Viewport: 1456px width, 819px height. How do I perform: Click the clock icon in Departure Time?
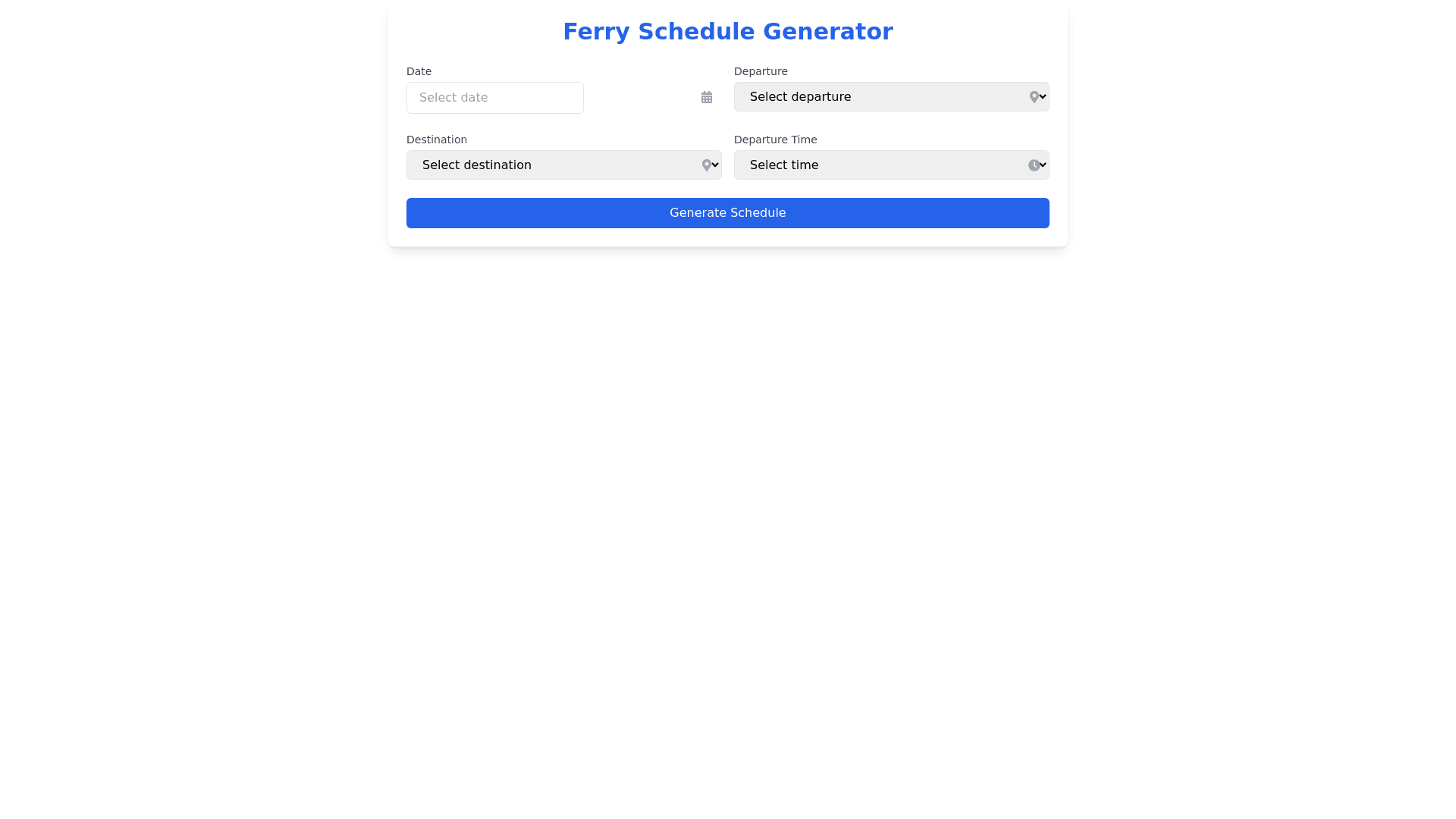point(1034,165)
